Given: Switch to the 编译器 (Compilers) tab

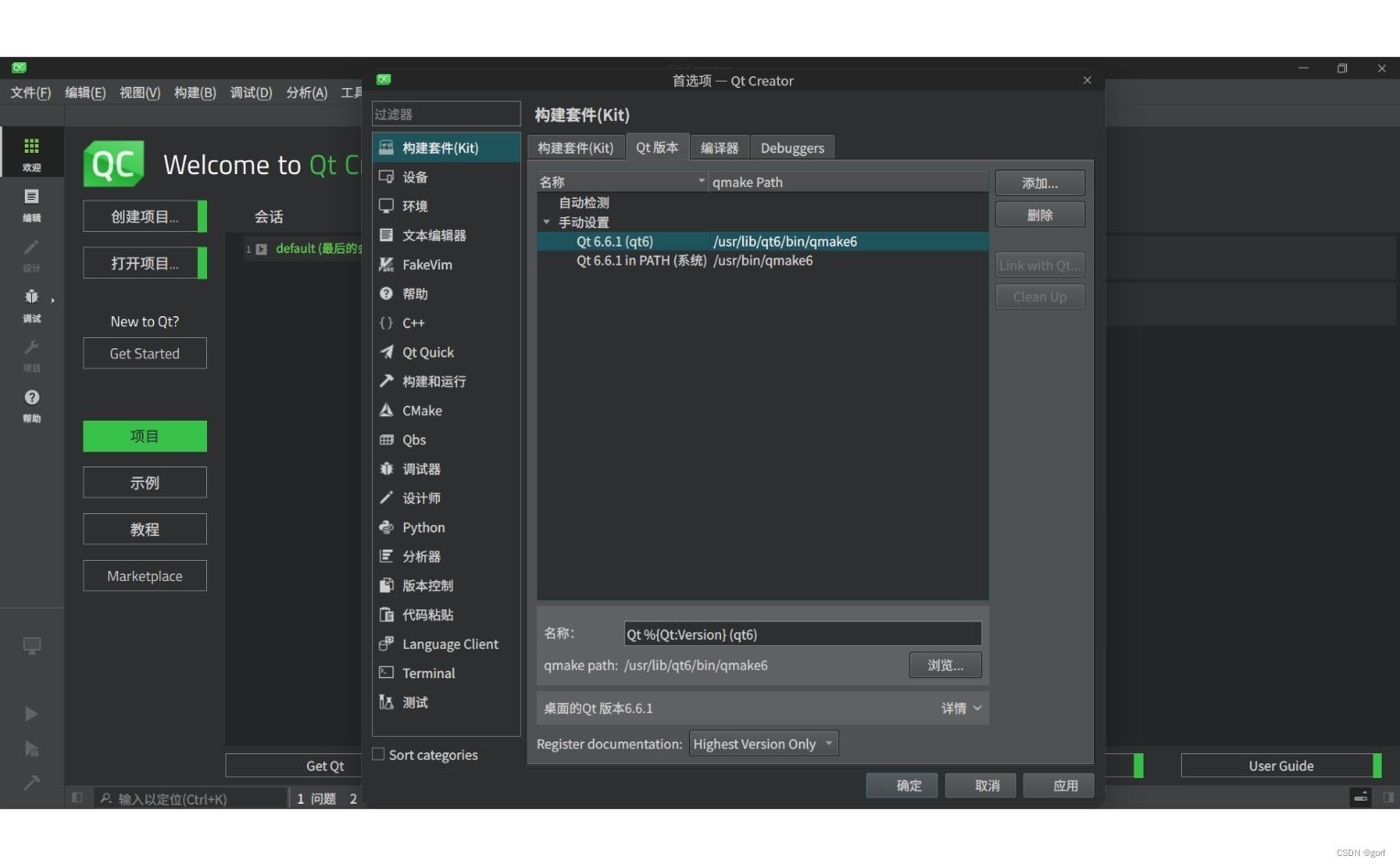Looking at the screenshot, I should point(719,148).
